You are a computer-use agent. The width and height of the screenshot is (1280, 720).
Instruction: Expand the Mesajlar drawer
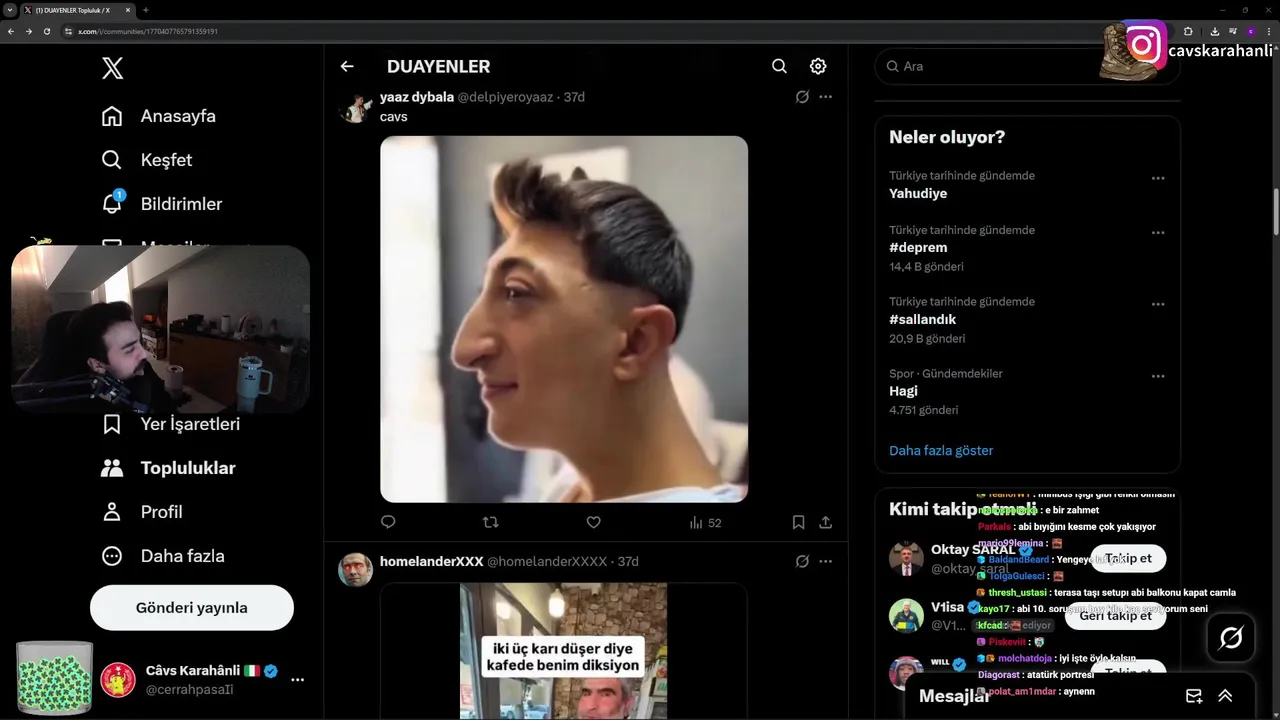click(x=1225, y=696)
